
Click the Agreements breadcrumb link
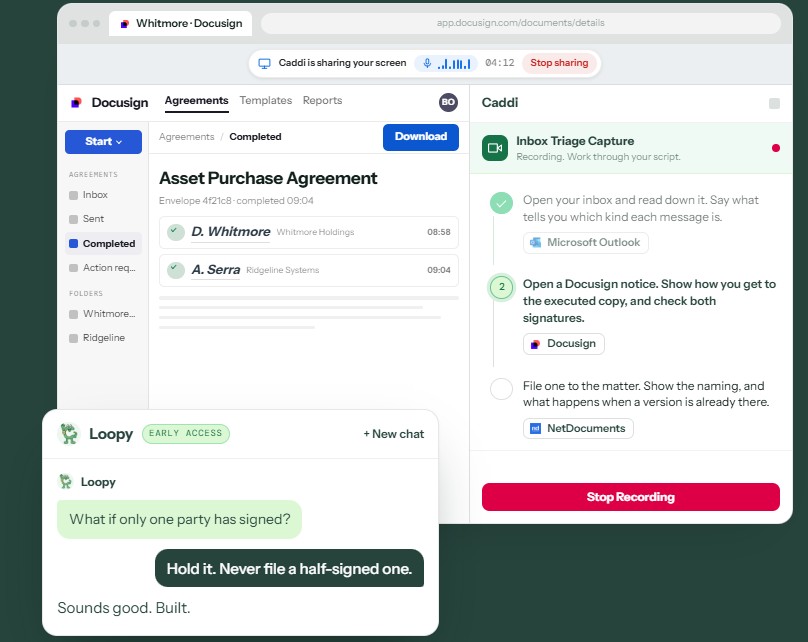click(187, 137)
